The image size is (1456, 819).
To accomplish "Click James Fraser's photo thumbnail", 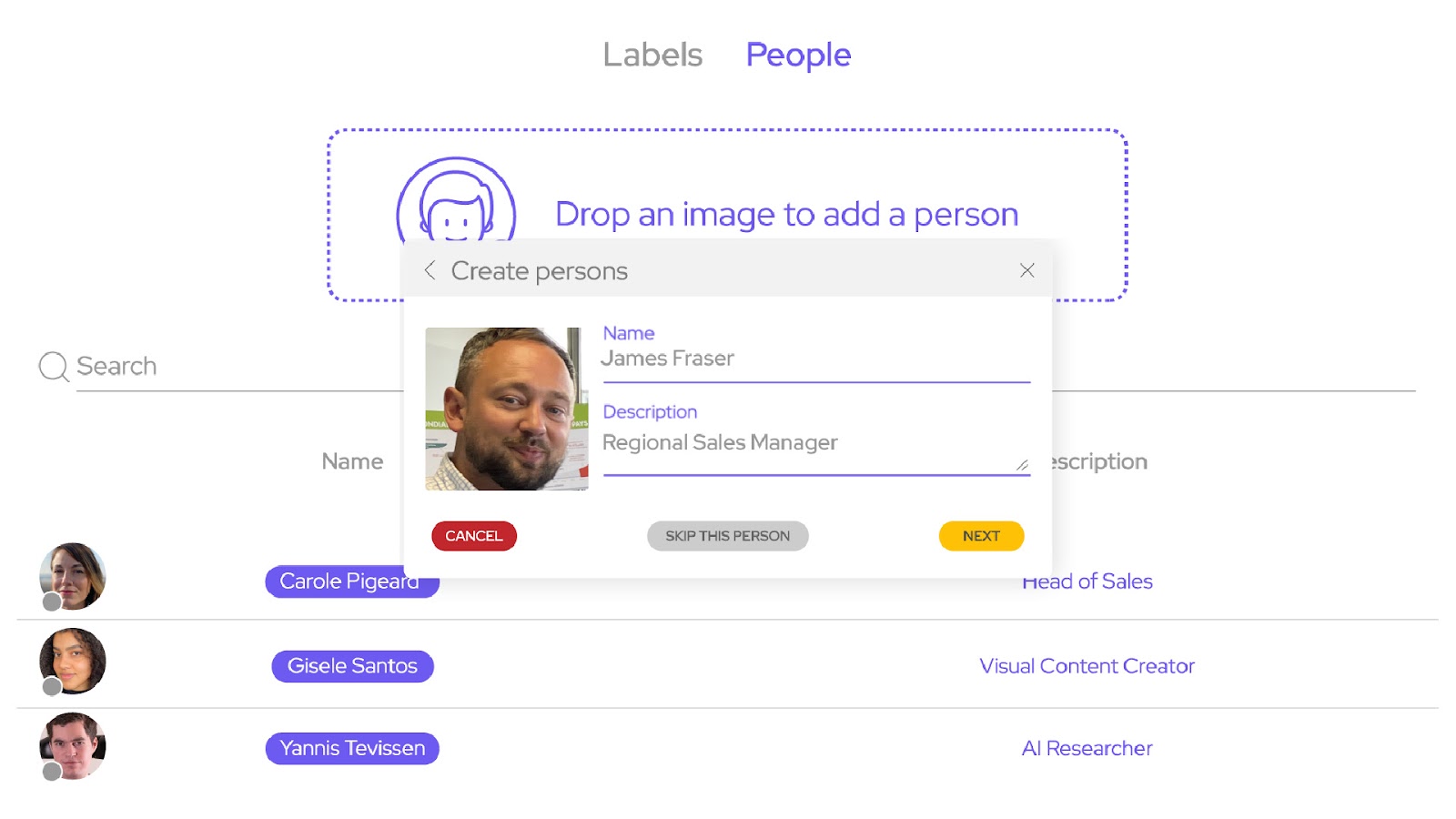I will point(504,409).
